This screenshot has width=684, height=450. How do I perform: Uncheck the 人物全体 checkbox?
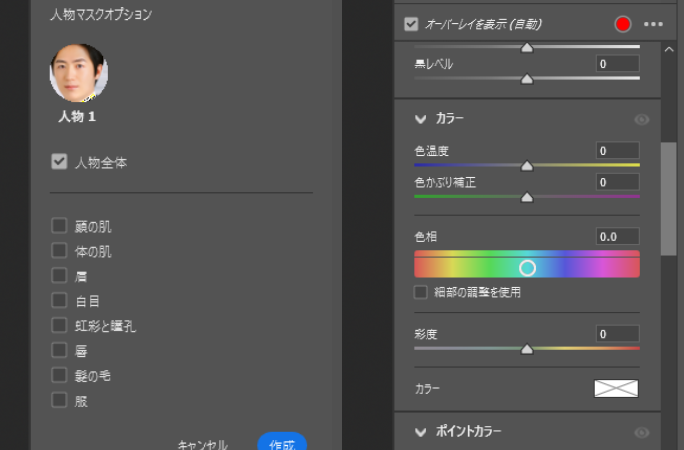coord(59,161)
